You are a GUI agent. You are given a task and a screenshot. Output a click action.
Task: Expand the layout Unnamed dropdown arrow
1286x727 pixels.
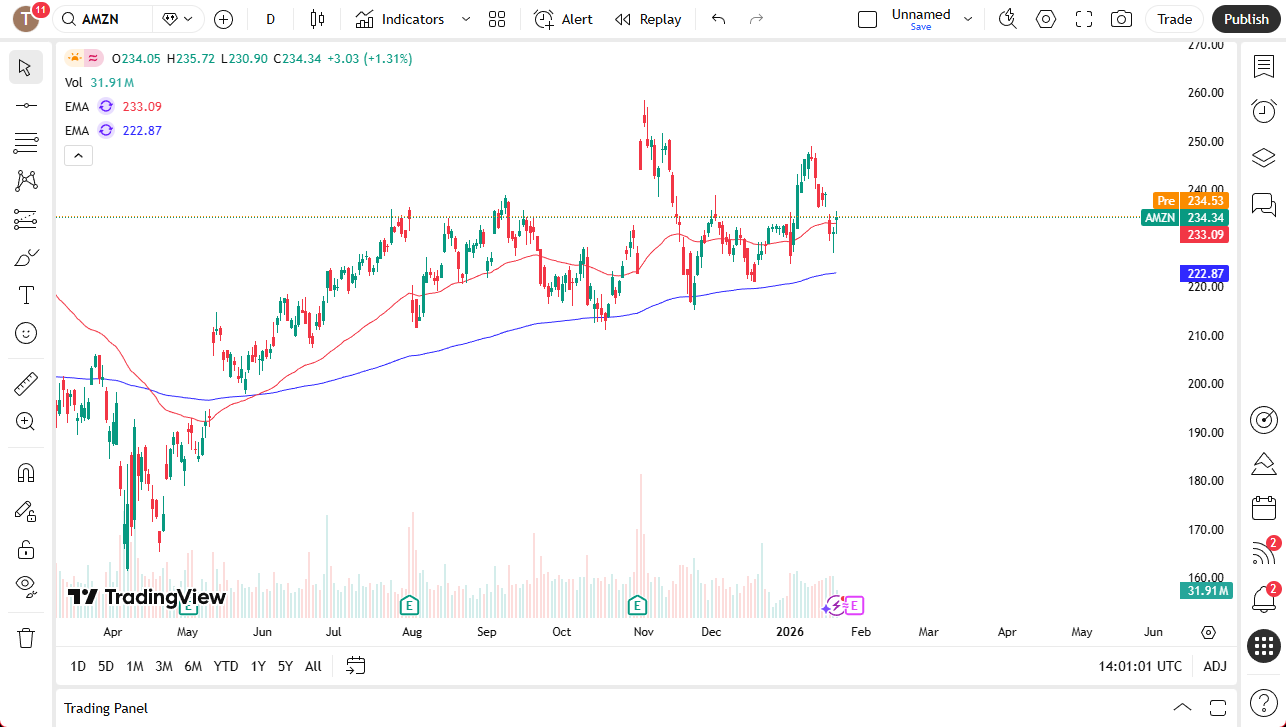[x=968, y=19]
